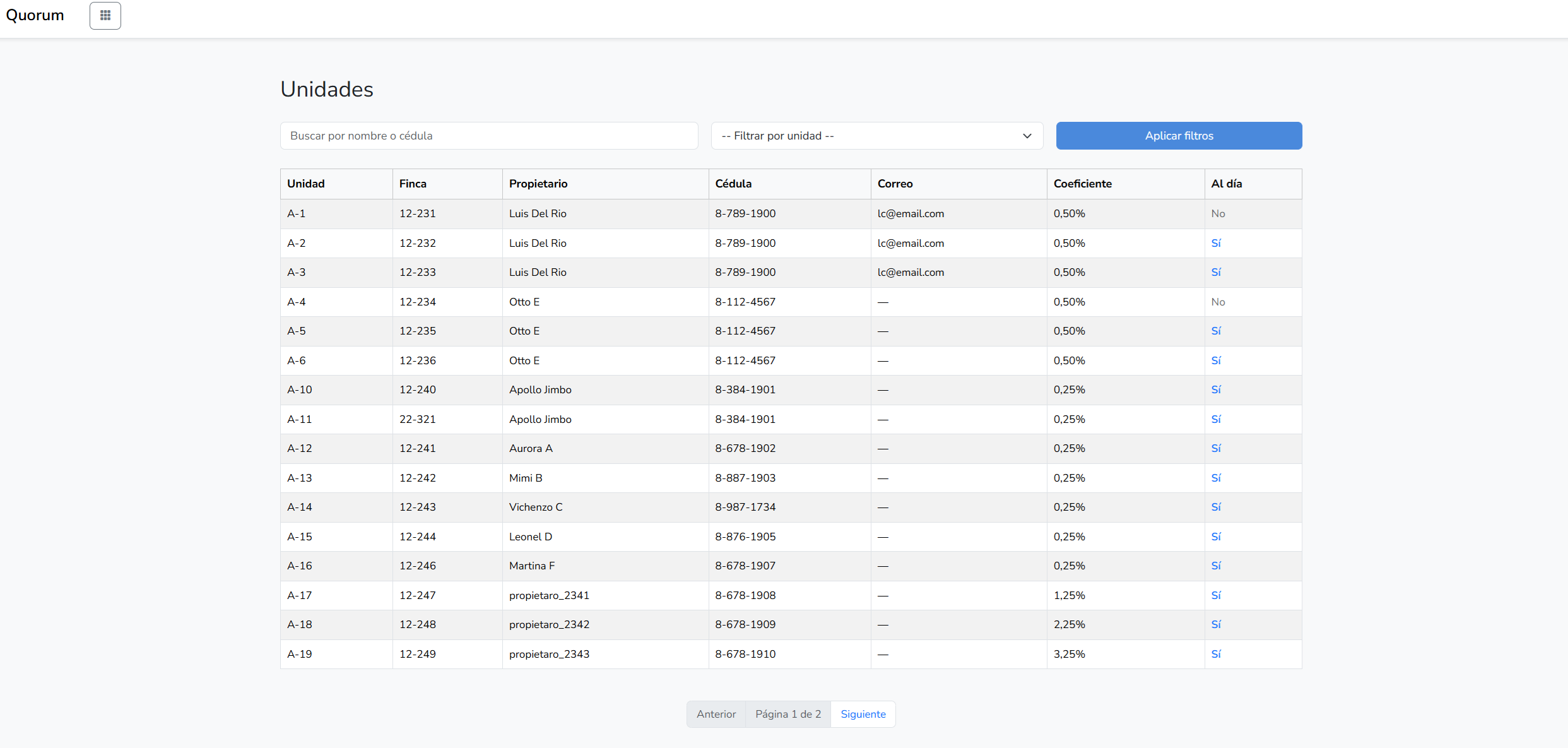Click the Sí link for unit A-2
1568x748 pixels.
click(1216, 243)
